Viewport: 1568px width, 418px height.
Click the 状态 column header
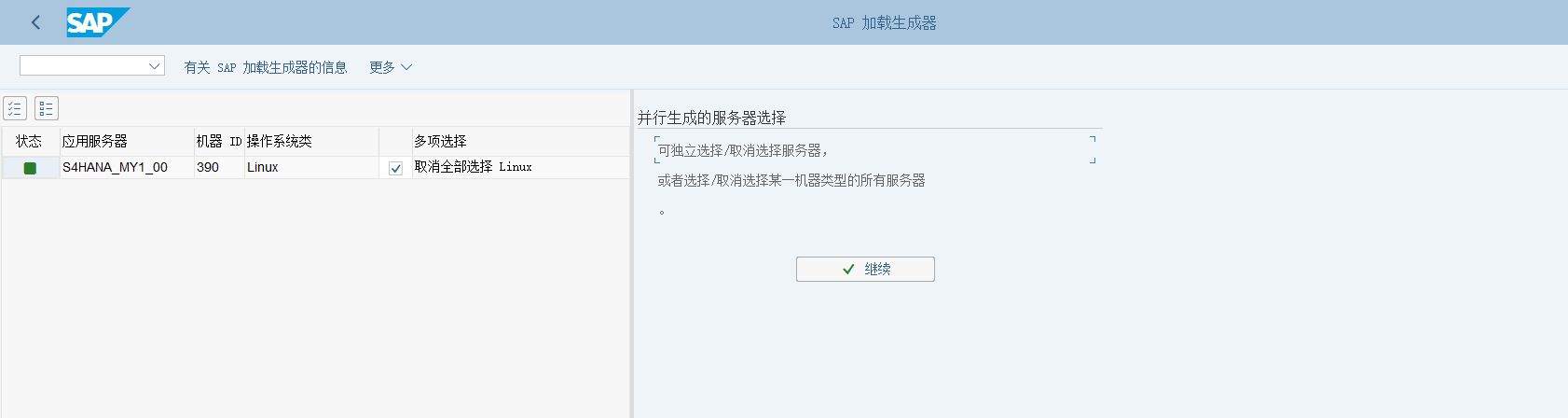(29, 141)
